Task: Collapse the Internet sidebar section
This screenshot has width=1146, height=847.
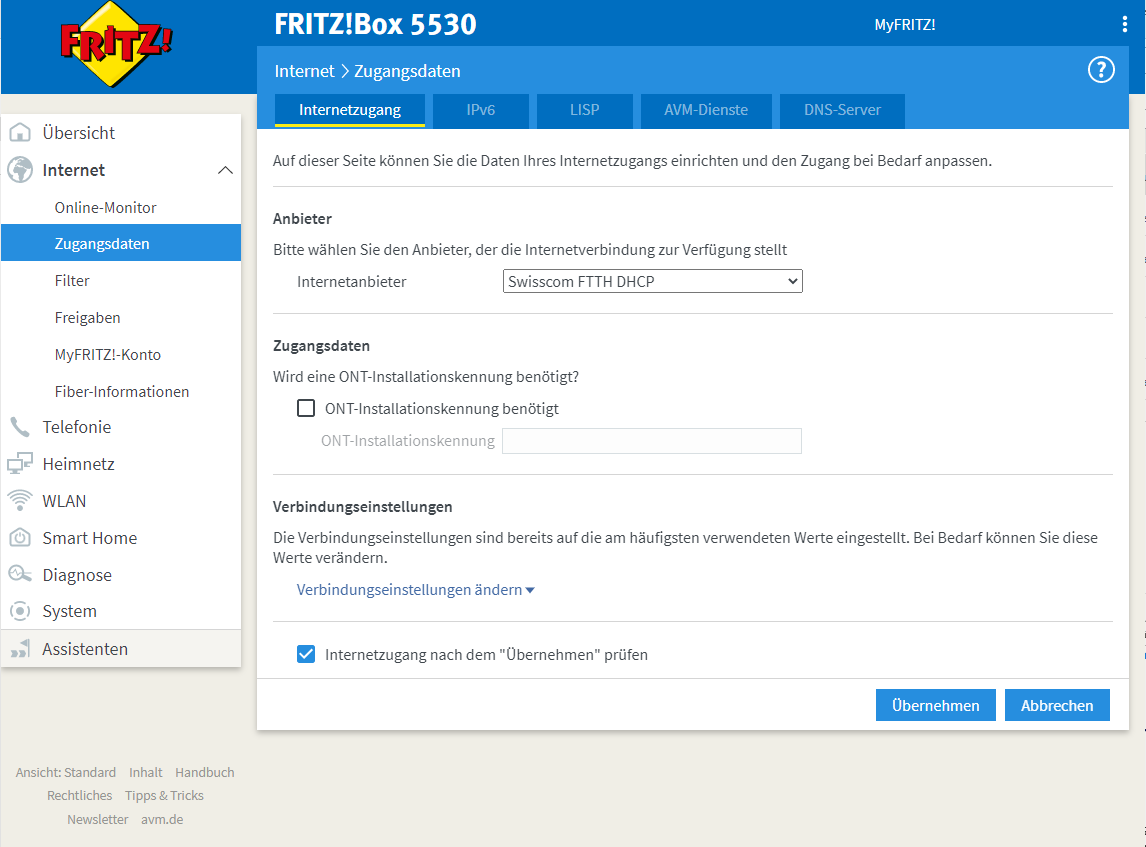Action: pos(227,169)
